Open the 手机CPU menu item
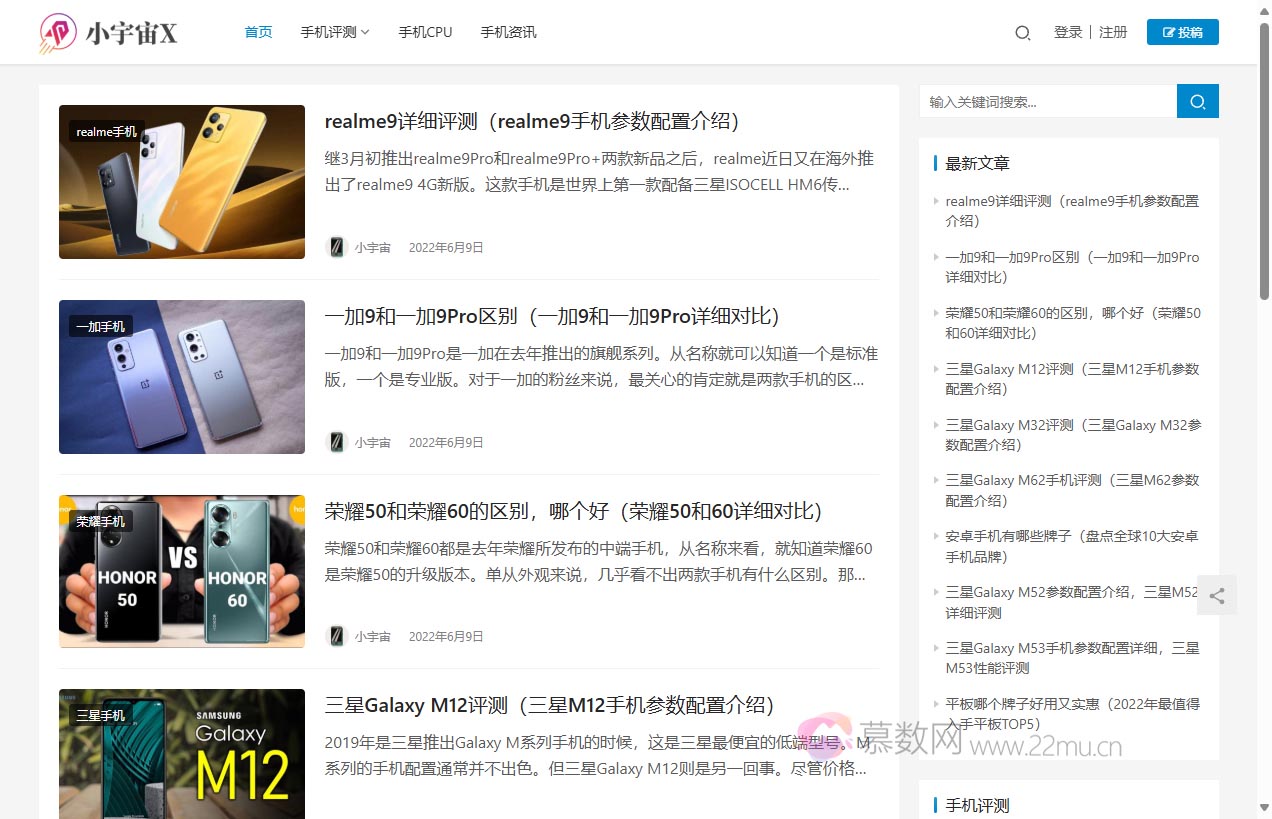 click(x=425, y=32)
